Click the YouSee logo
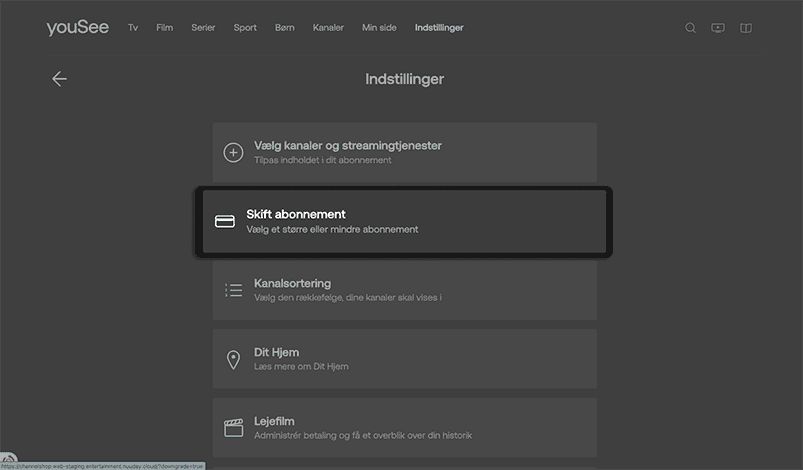 pos(77,28)
